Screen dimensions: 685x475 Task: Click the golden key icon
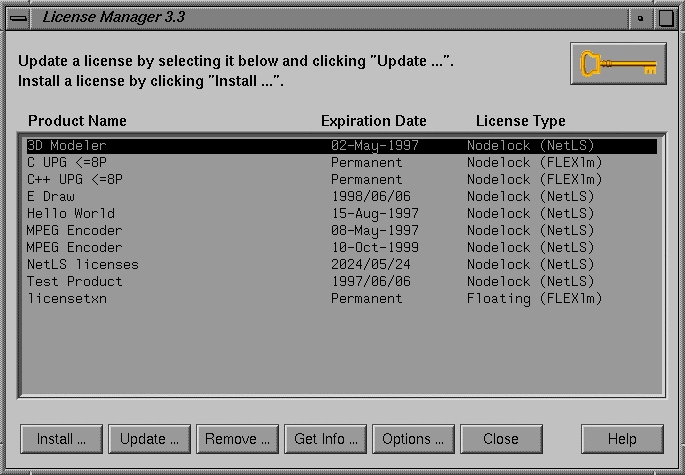coord(618,64)
